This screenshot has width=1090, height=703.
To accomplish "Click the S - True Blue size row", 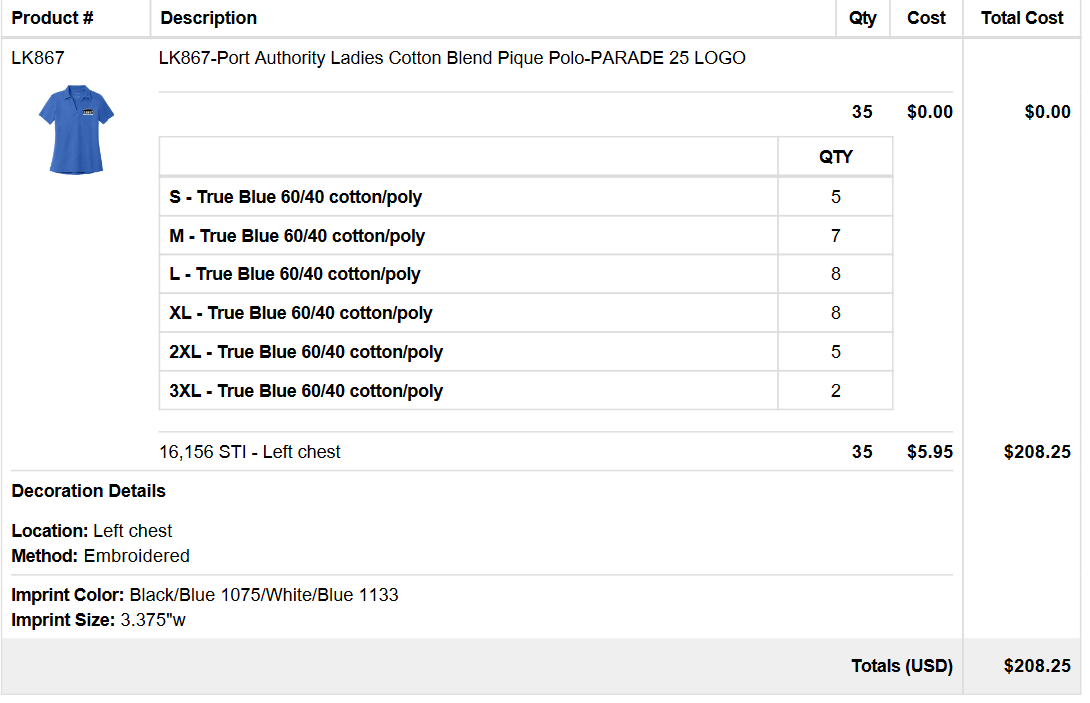I will (526, 197).
